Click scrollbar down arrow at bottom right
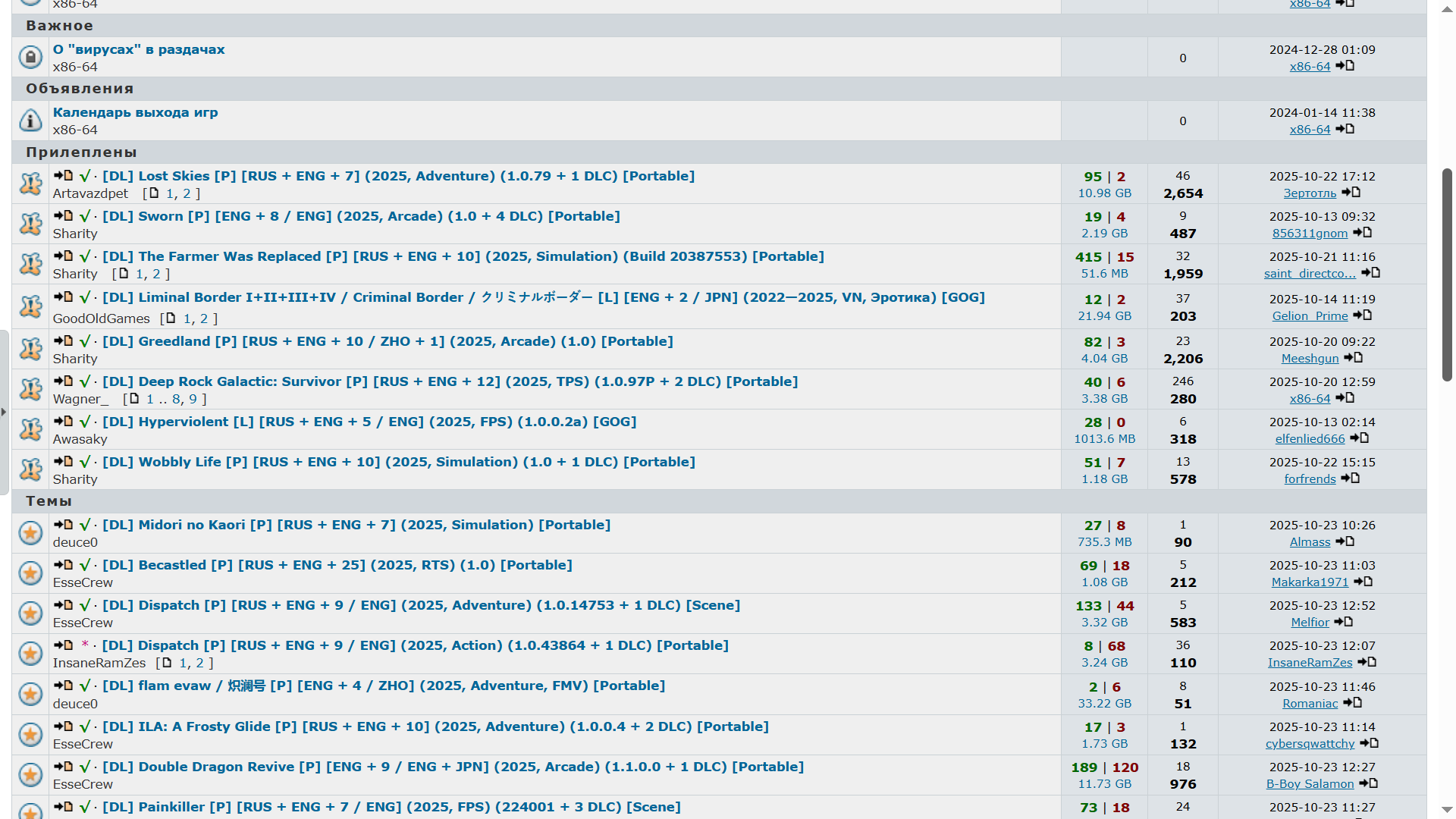 point(1447,810)
